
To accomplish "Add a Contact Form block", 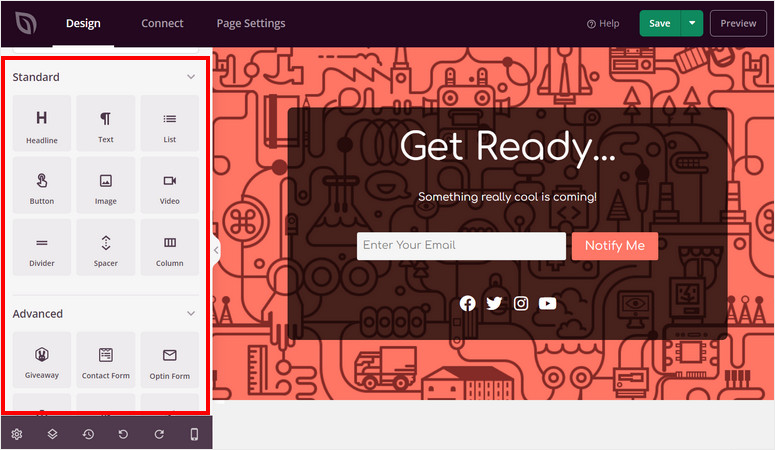I will pos(106,360).
